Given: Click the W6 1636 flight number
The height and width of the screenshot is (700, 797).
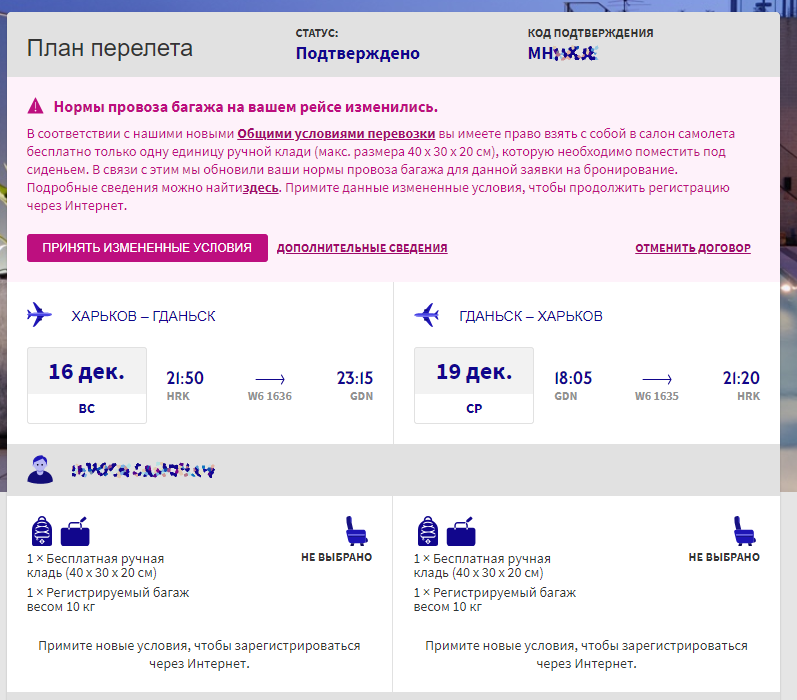Looking at the screenshot, I should (270, 396).
